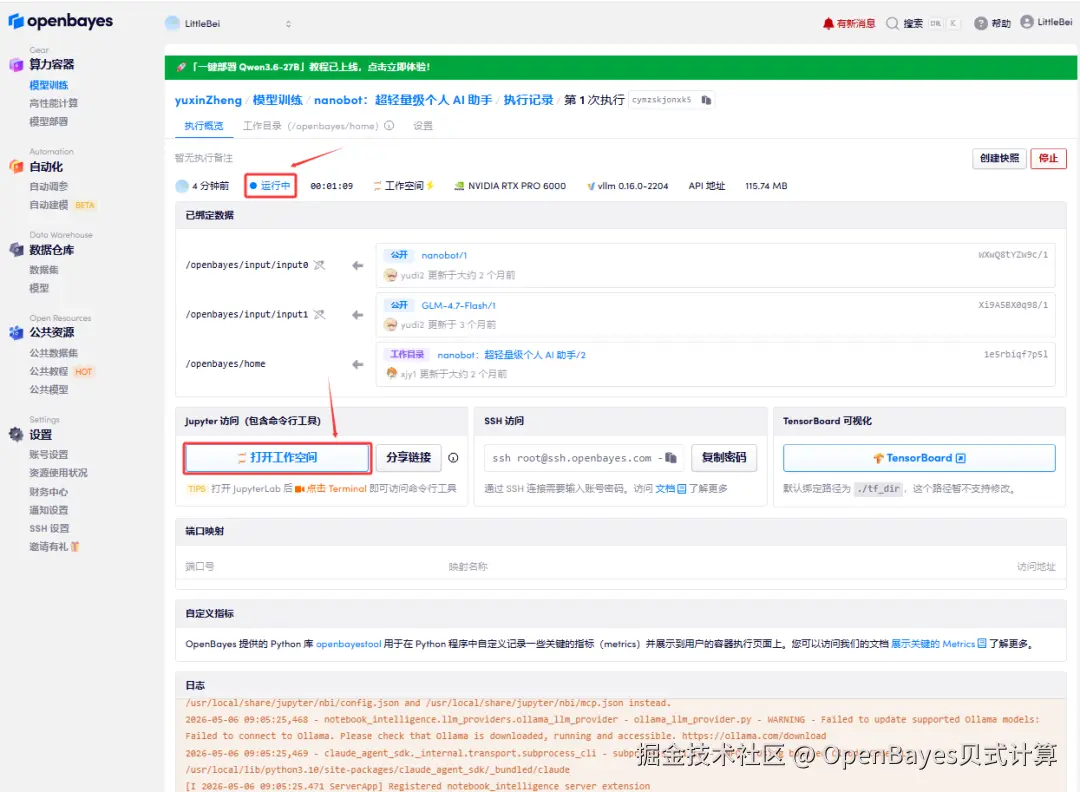The height and width of the screenshot is (792, 1080).
Task: Open the 帮助 help icon
Action: coord(980,23)
